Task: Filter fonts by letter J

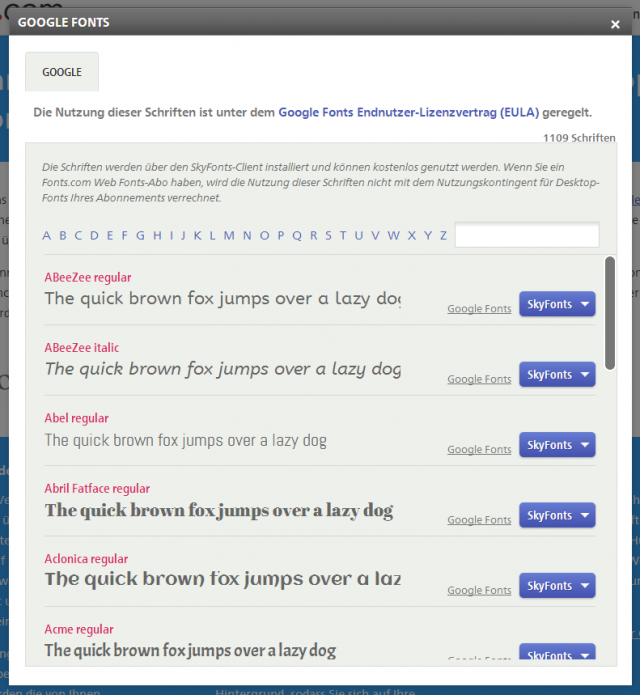Action: pyautogui.click(x=183, y=235)
